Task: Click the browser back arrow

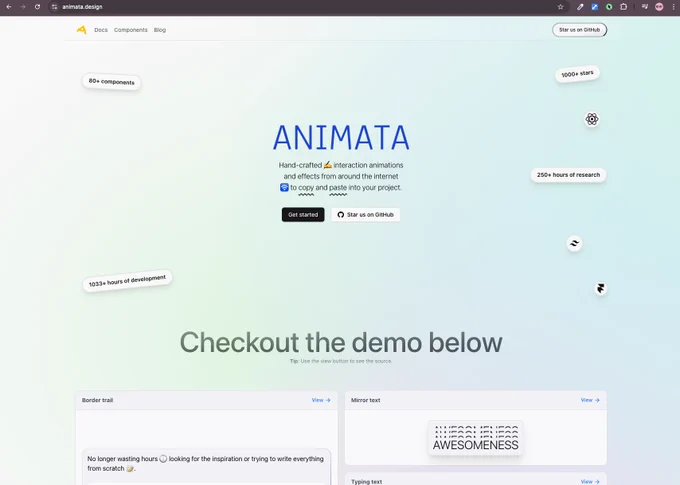Action: pos(9,7)
